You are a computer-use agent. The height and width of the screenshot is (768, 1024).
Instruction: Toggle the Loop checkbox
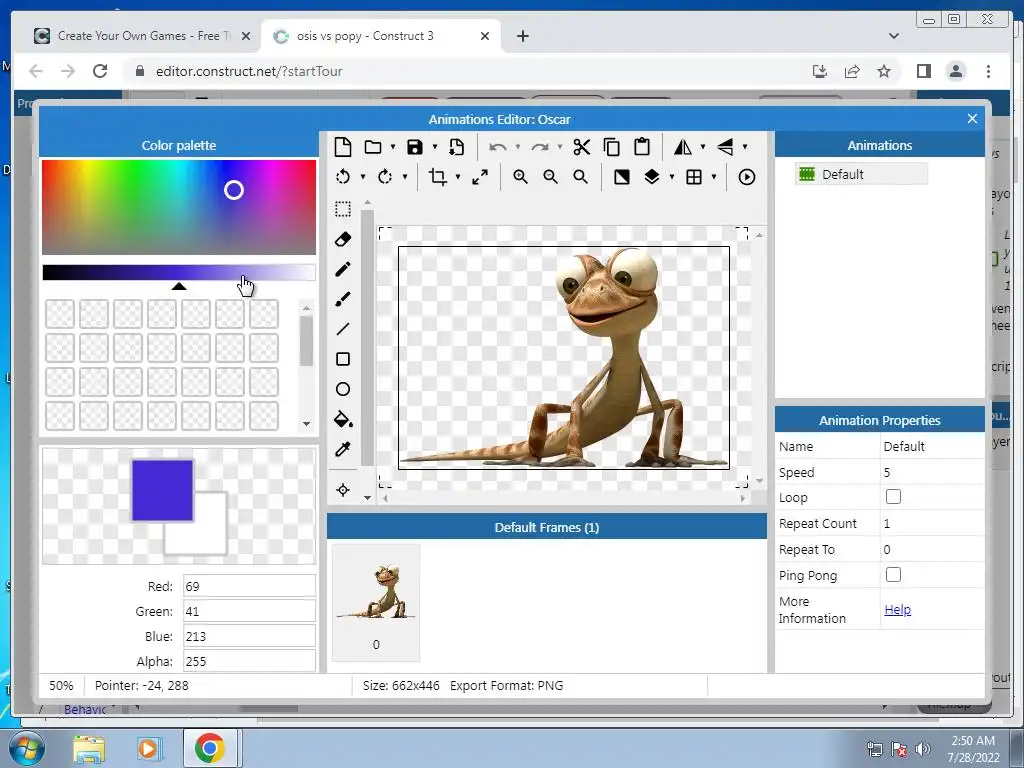tap(893, 497)
